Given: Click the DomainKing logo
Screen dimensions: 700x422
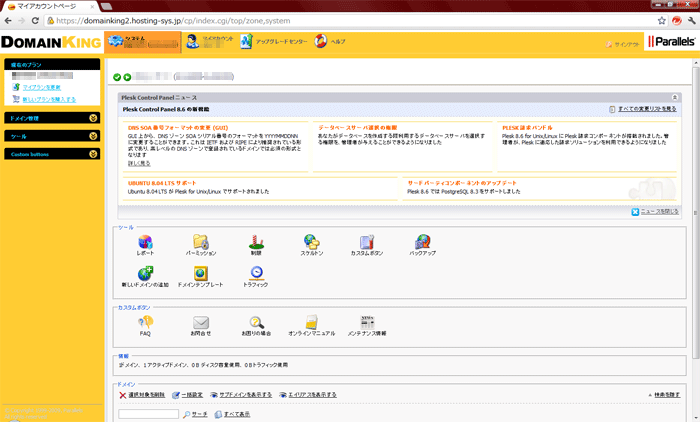Looking at the screenshot, I should [51, 42].
